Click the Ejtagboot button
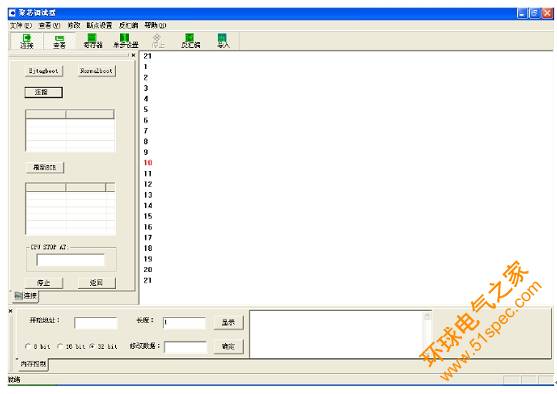Image resolution: width=557 pixels, height=394 pixels. tap(44, 71)
